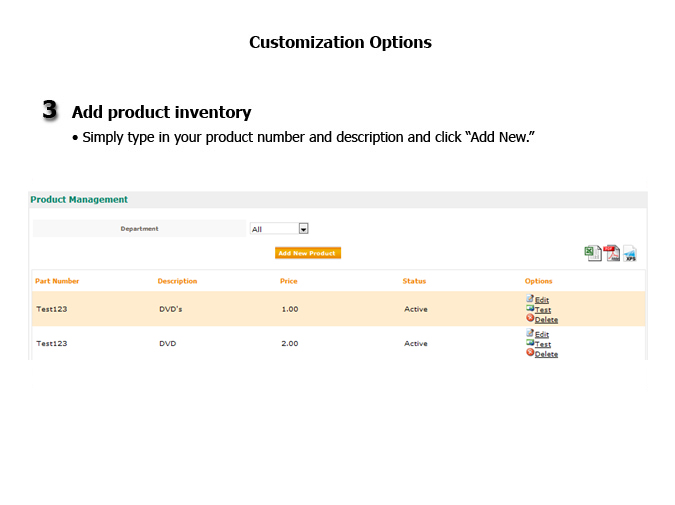Sort by the Status column header

414,281
